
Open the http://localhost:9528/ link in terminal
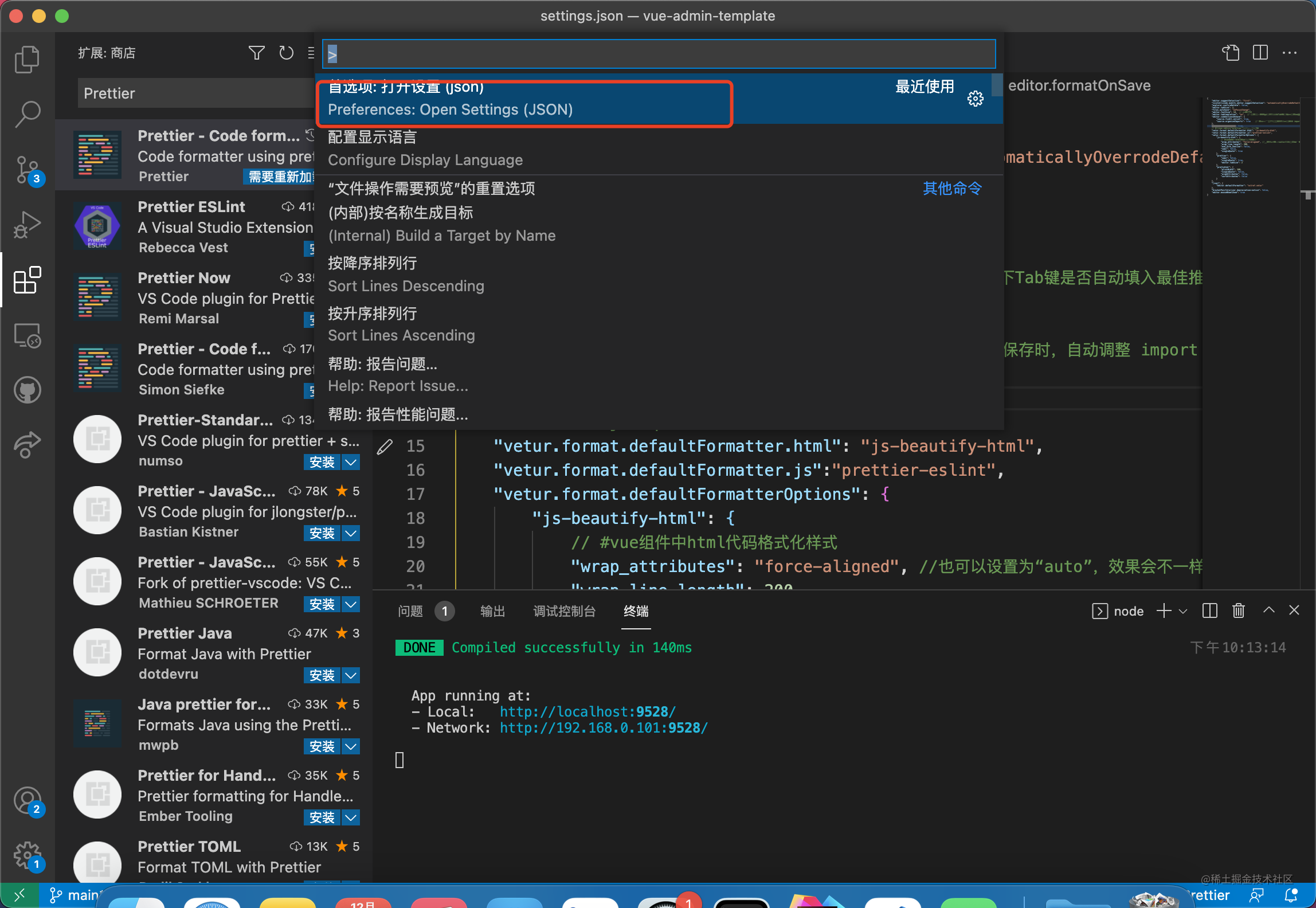(587, 711)
